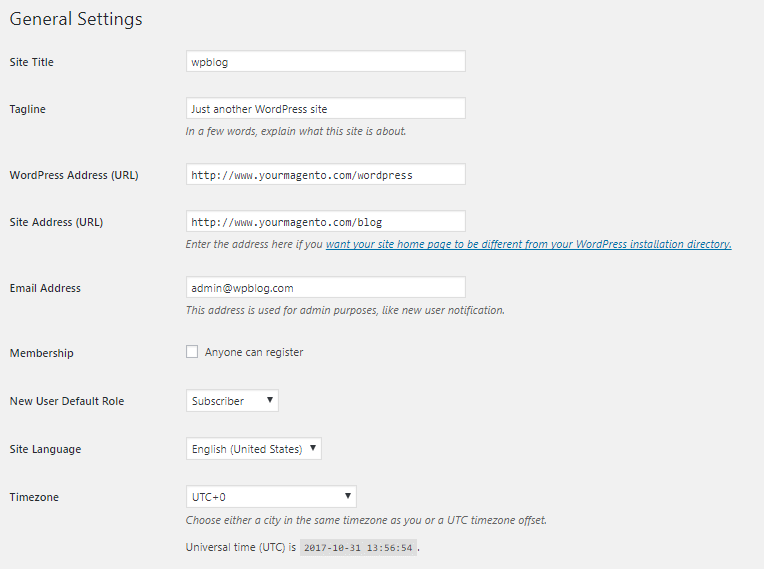
Task: Click the Timezone dropdown arrow
Action: (x=348, y=496)
